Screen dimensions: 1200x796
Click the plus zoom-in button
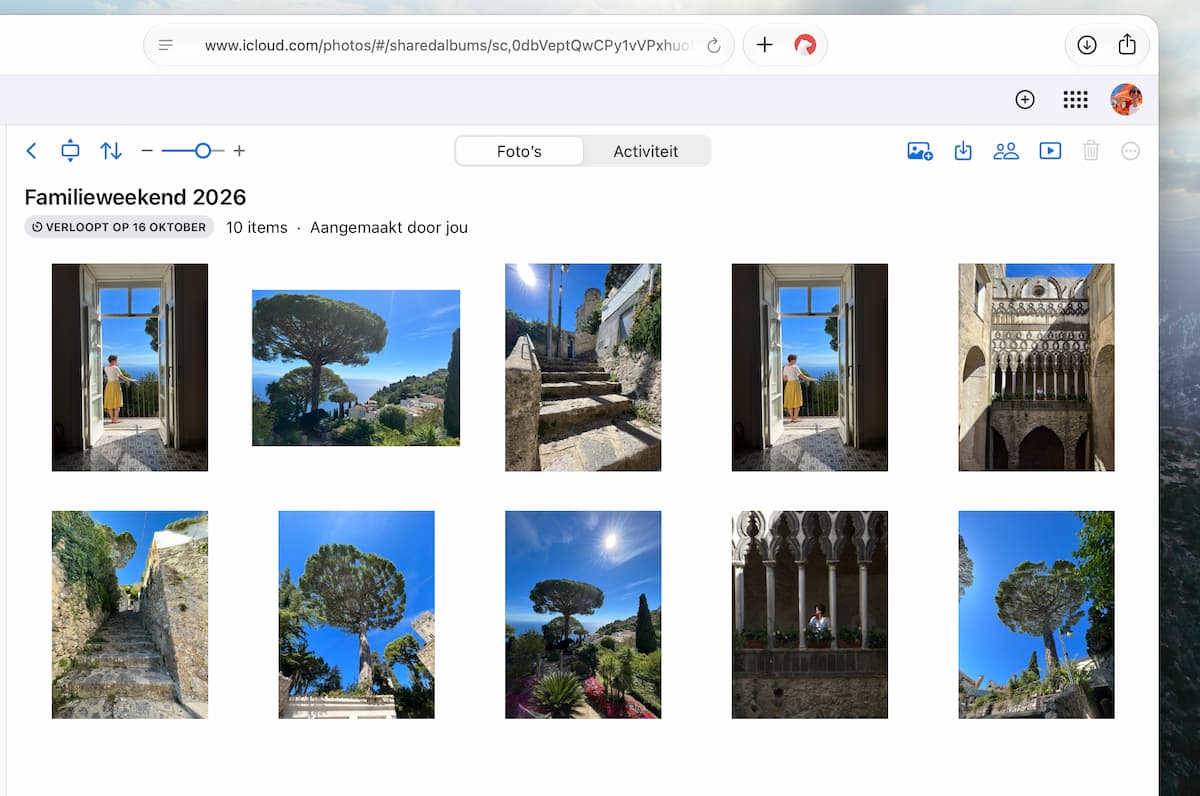[x=239, y=151]
